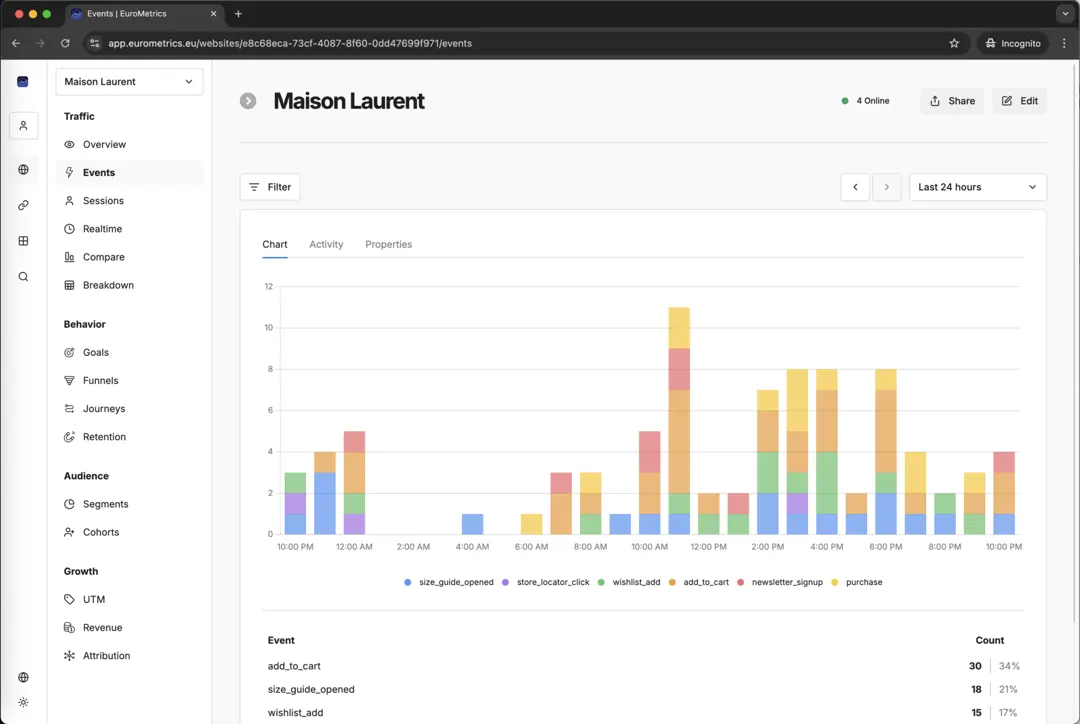
Task: Click the Filter button
Action: [x=270, y=187]
